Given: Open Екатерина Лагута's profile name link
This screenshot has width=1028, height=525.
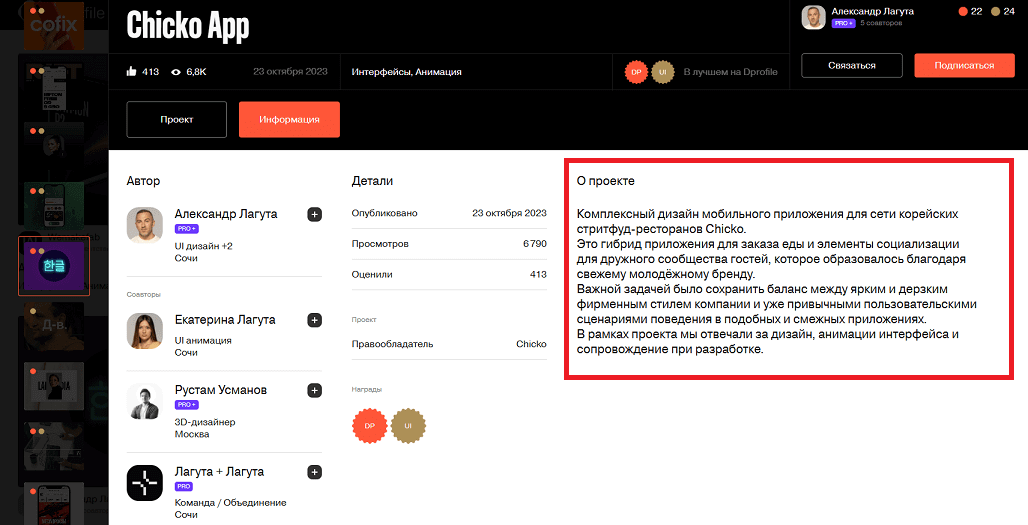Looking at the screenshot, I should 225,320.
